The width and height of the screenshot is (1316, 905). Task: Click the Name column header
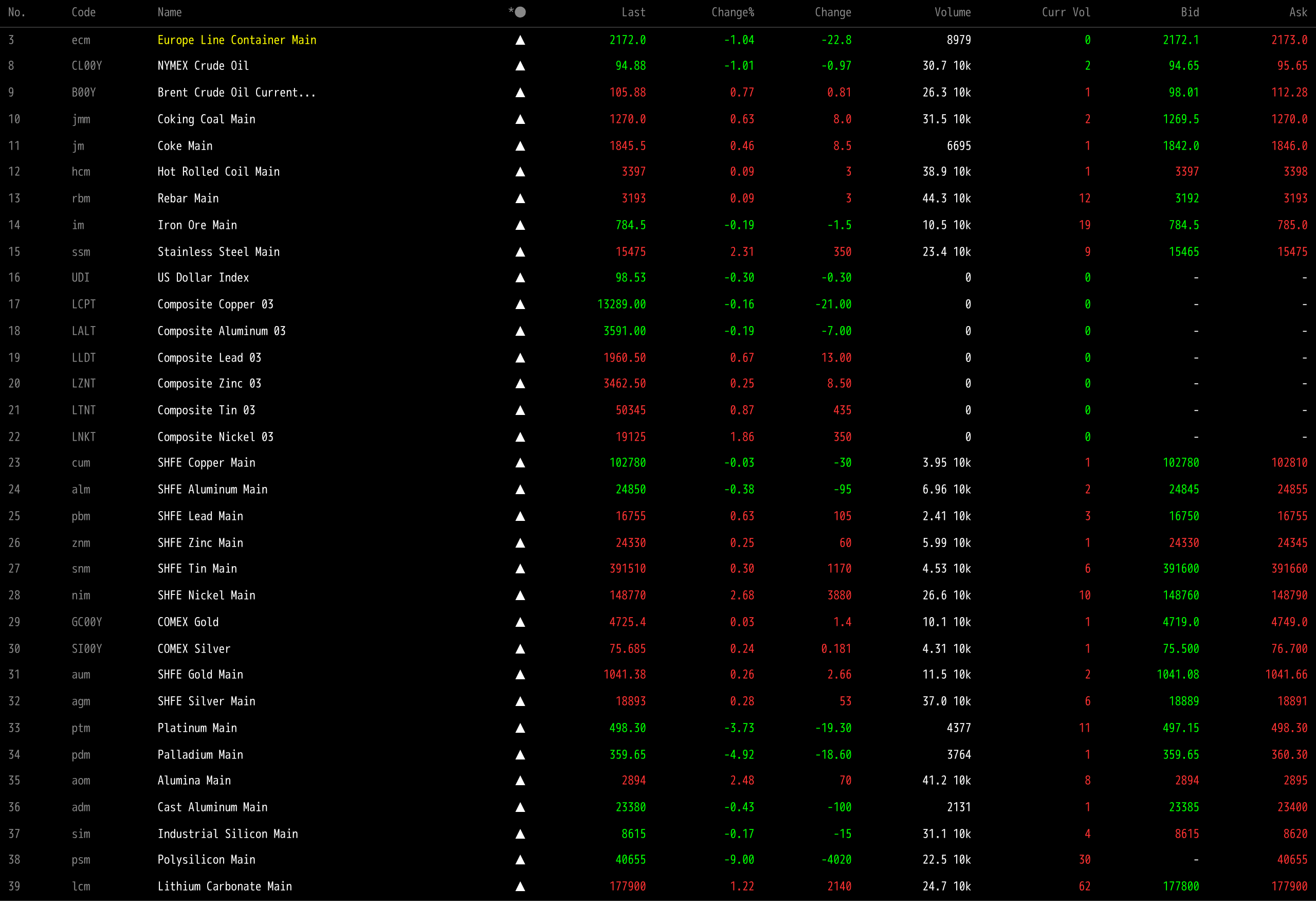(170, 12)
